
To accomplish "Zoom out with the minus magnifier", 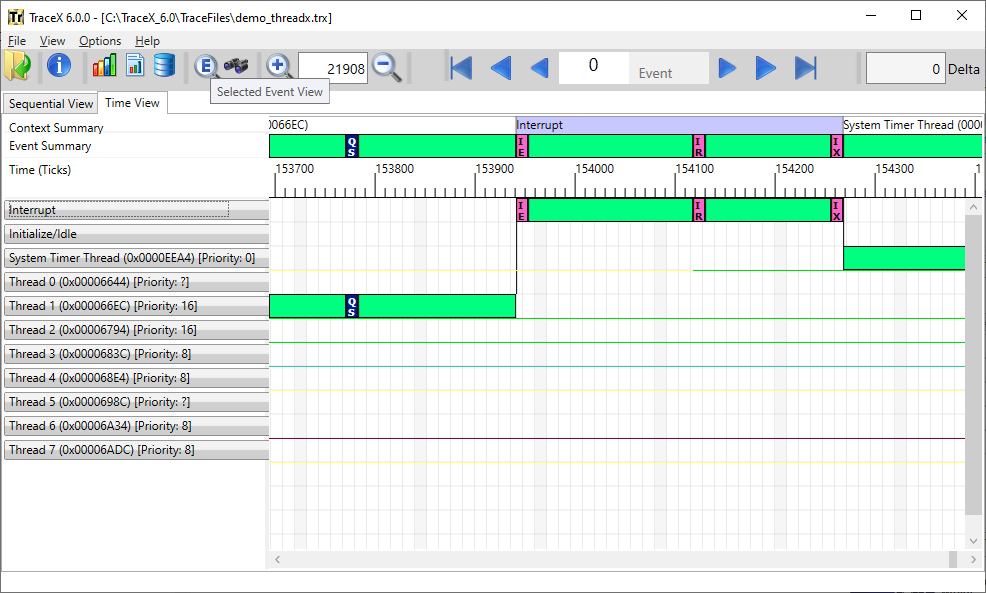I will (x=386, y=67).
